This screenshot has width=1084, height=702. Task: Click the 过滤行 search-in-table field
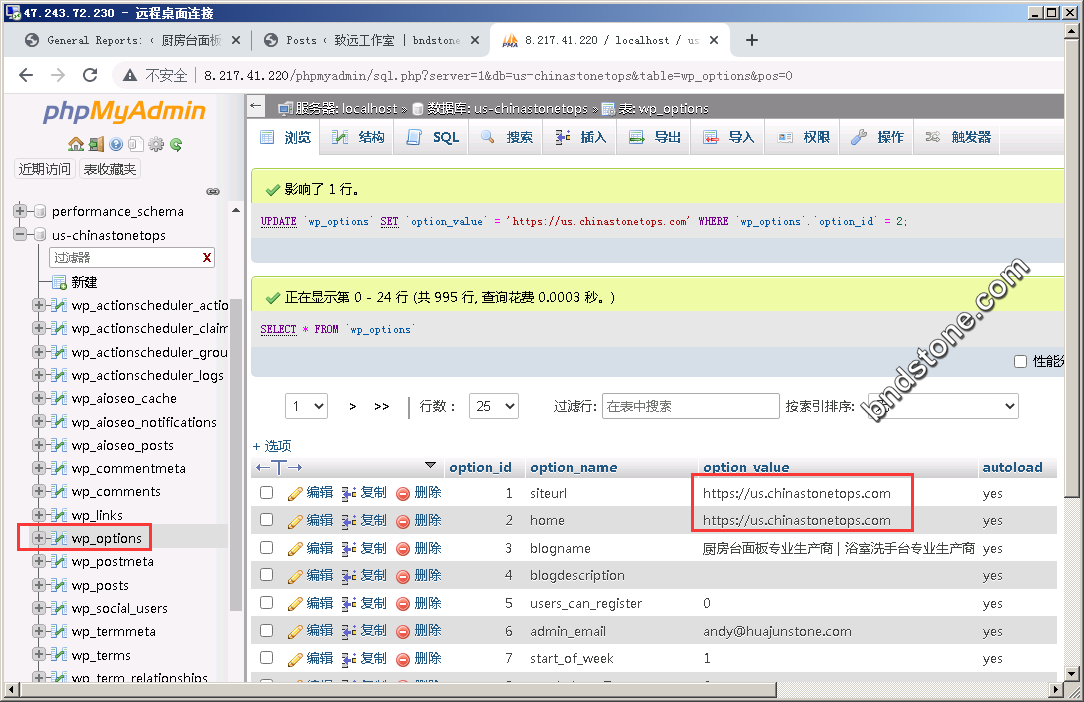pos(691,406)
